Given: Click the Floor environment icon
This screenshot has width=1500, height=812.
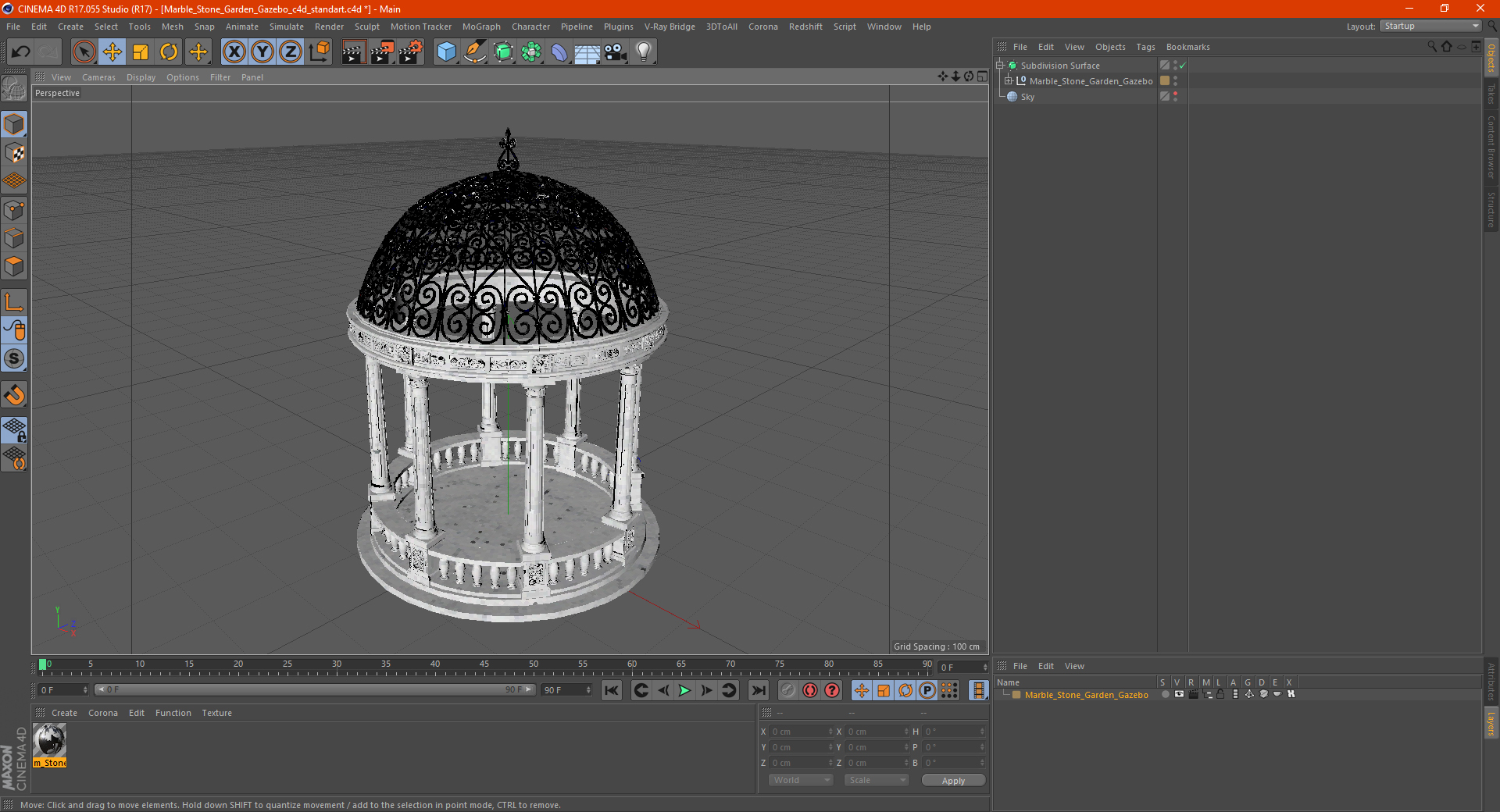Looking at the screenshot, I should pyautogui.click(x=587, y=52).
